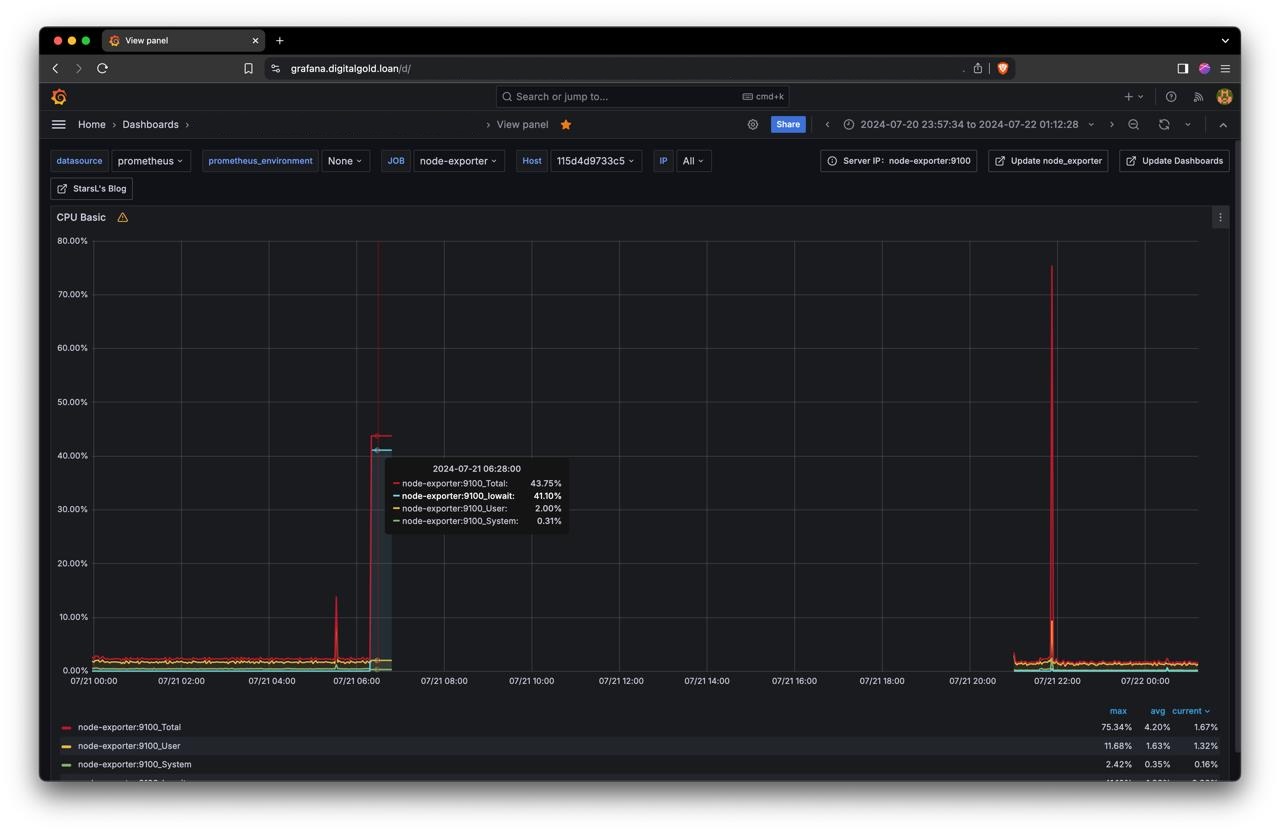This screenshot has width=1280, height=833.
Task: Sort legend by current column
Action: 1191,711
